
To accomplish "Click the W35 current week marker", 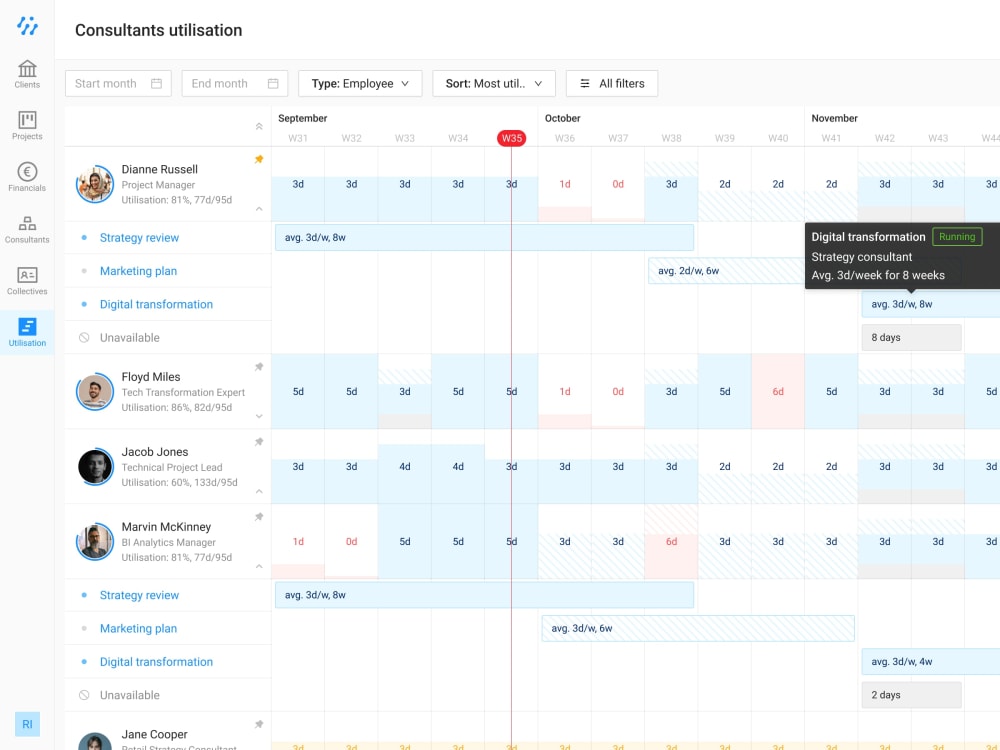I will (511, 138).
